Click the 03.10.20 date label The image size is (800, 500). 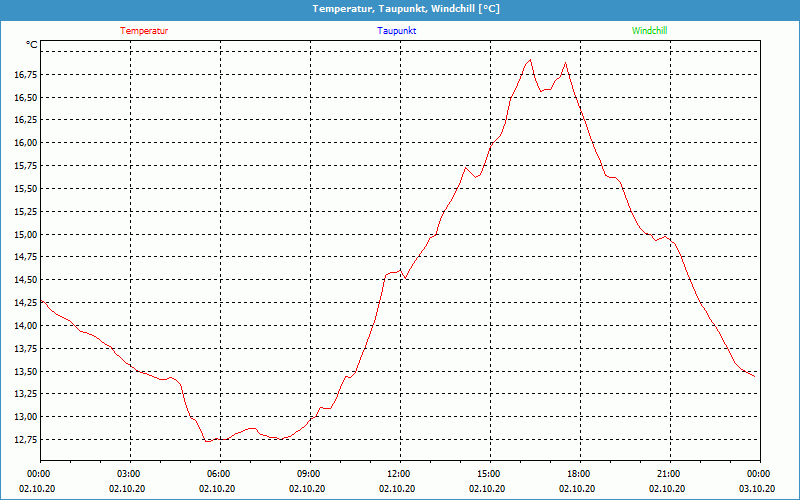tap(757, 489)
